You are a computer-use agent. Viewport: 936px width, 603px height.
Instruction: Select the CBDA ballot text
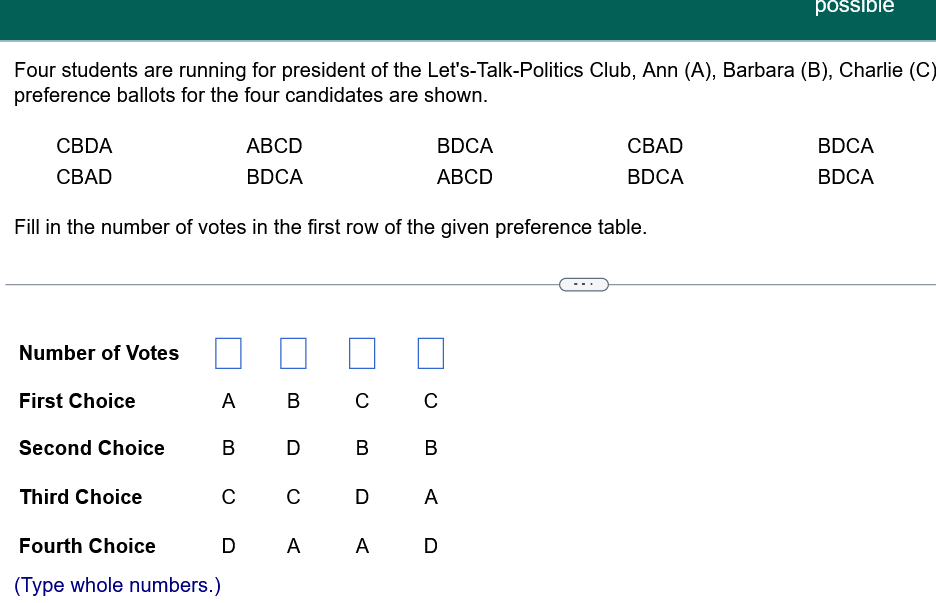[x=84, y=146]
